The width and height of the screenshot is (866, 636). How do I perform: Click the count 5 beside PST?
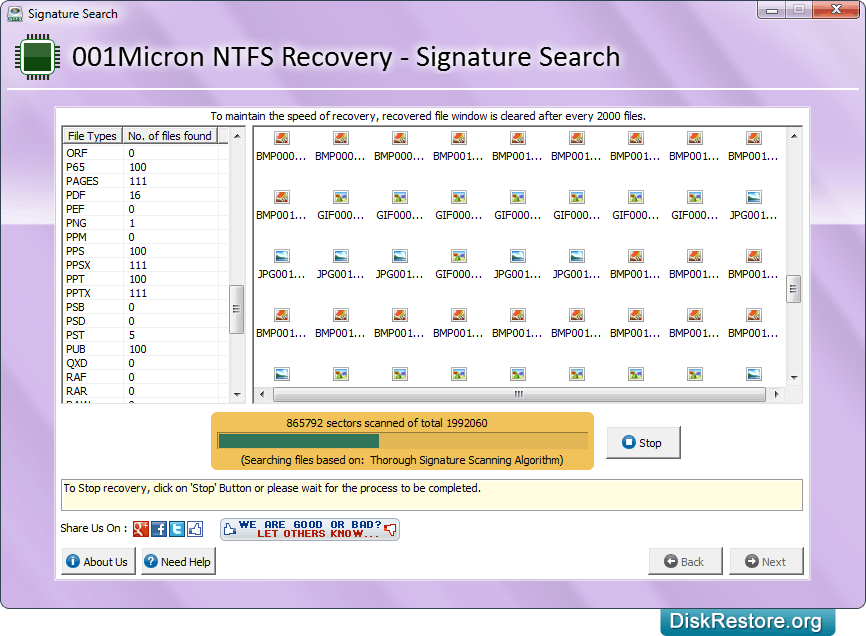pyautogui.click(x=131, y=335)
